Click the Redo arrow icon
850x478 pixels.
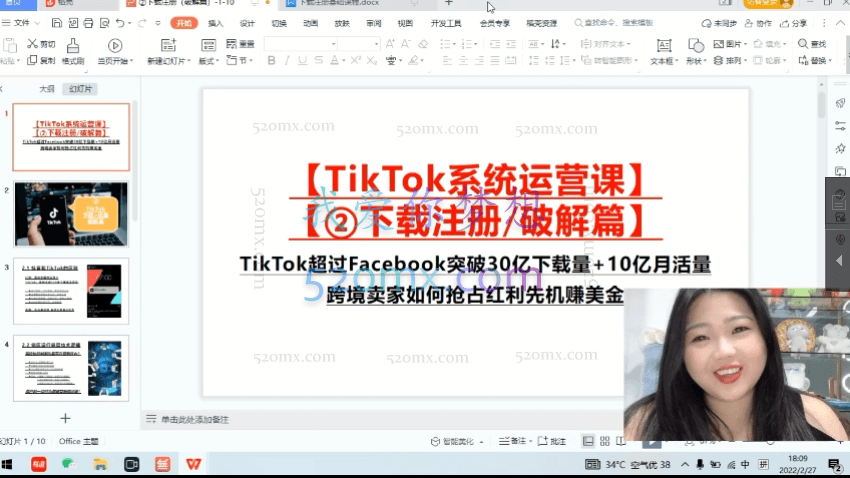142,23
